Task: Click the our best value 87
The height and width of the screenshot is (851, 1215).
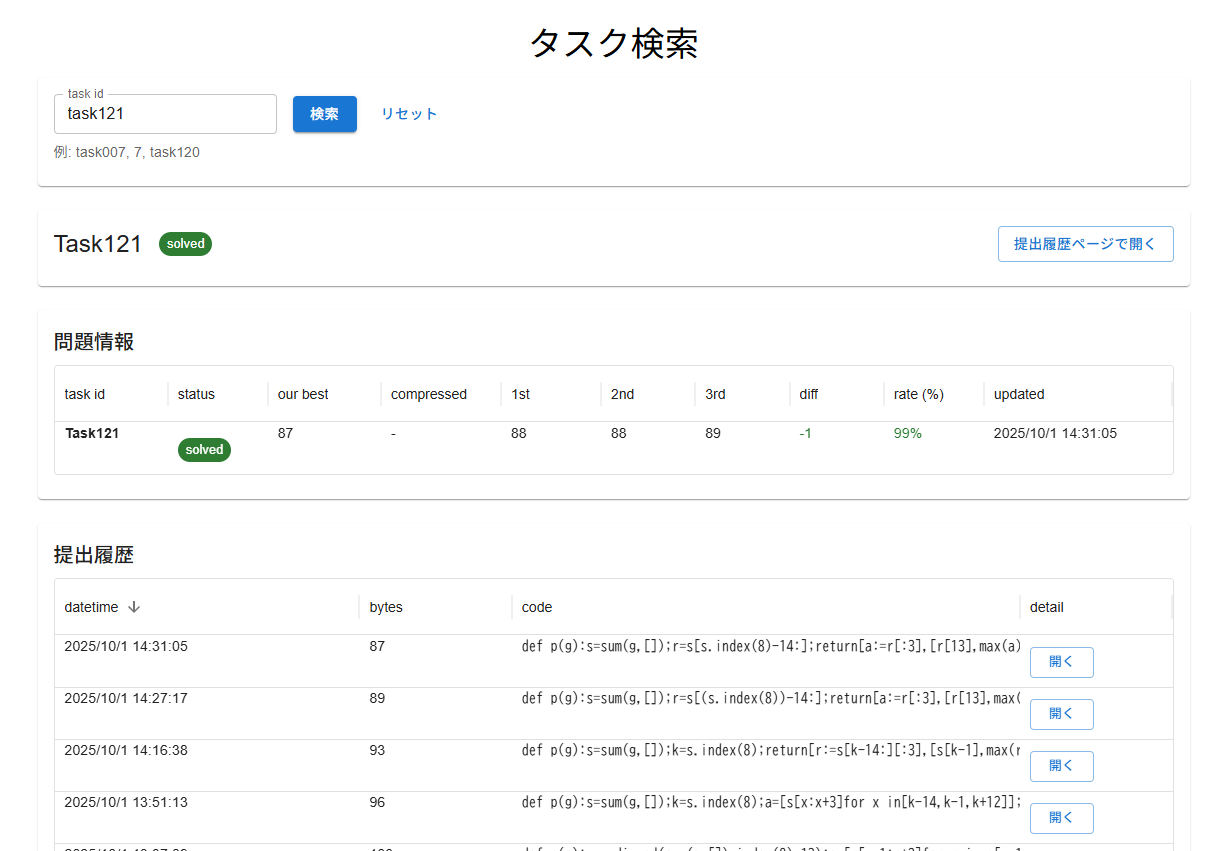Action: 286,434
